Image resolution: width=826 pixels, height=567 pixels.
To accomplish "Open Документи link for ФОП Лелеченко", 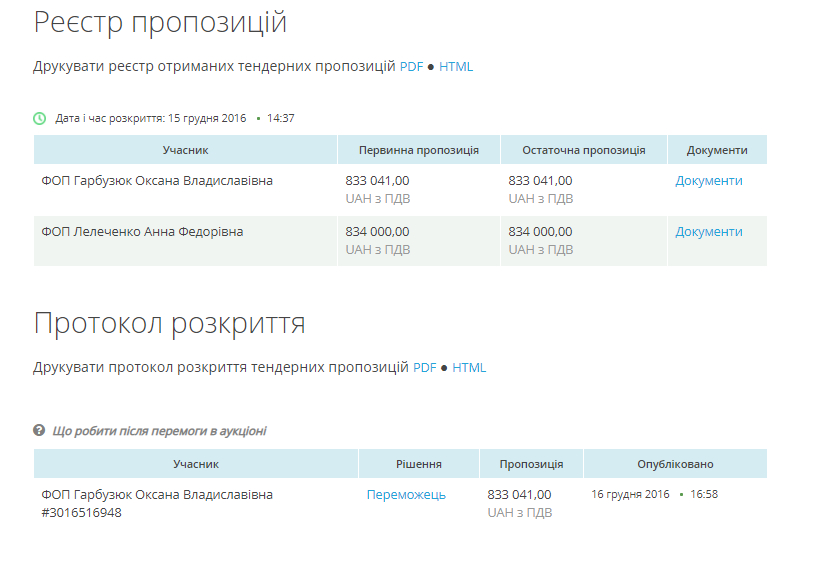I will (708, 232).
